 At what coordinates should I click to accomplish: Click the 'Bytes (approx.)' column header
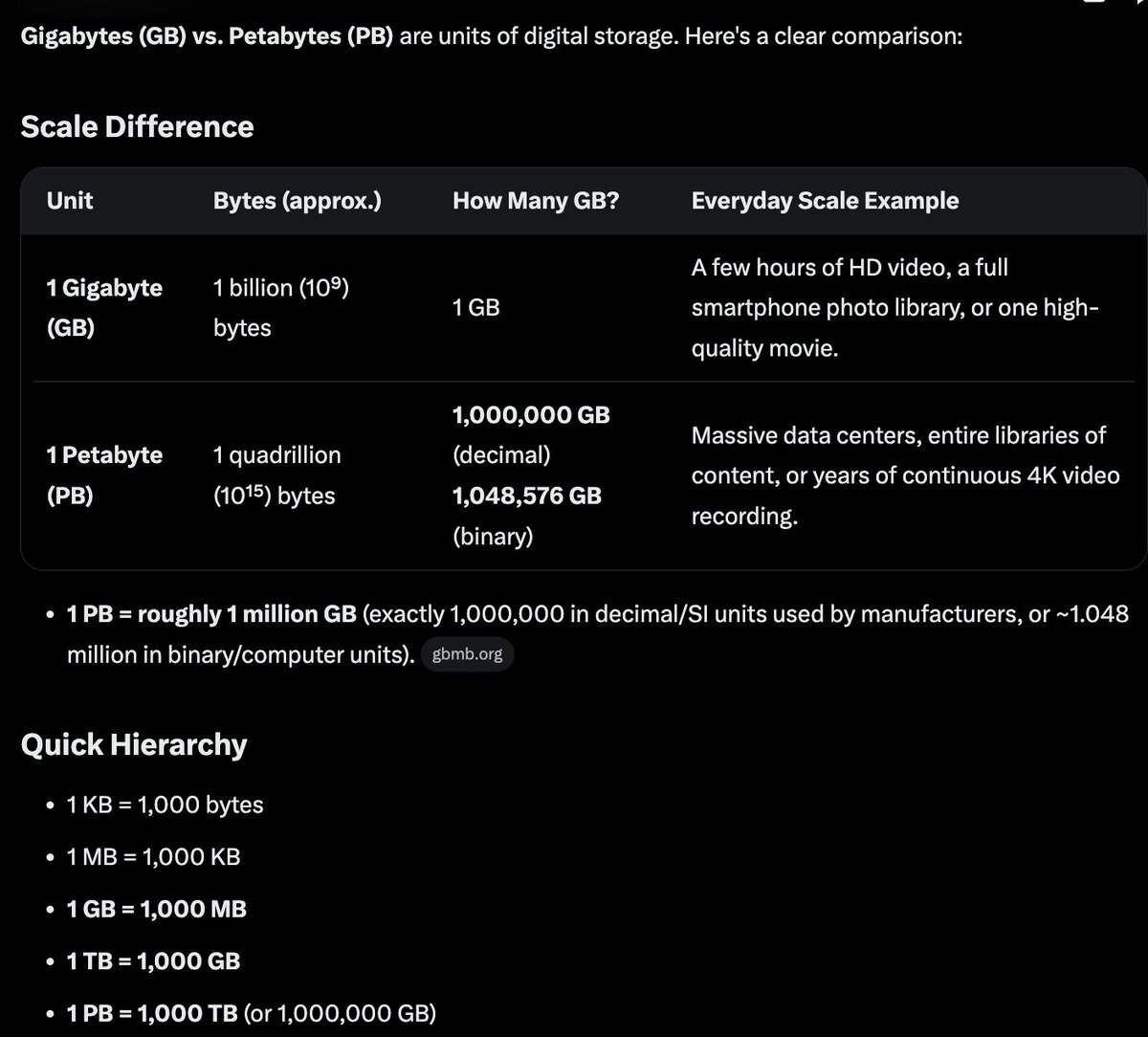[x=298, y=201]
